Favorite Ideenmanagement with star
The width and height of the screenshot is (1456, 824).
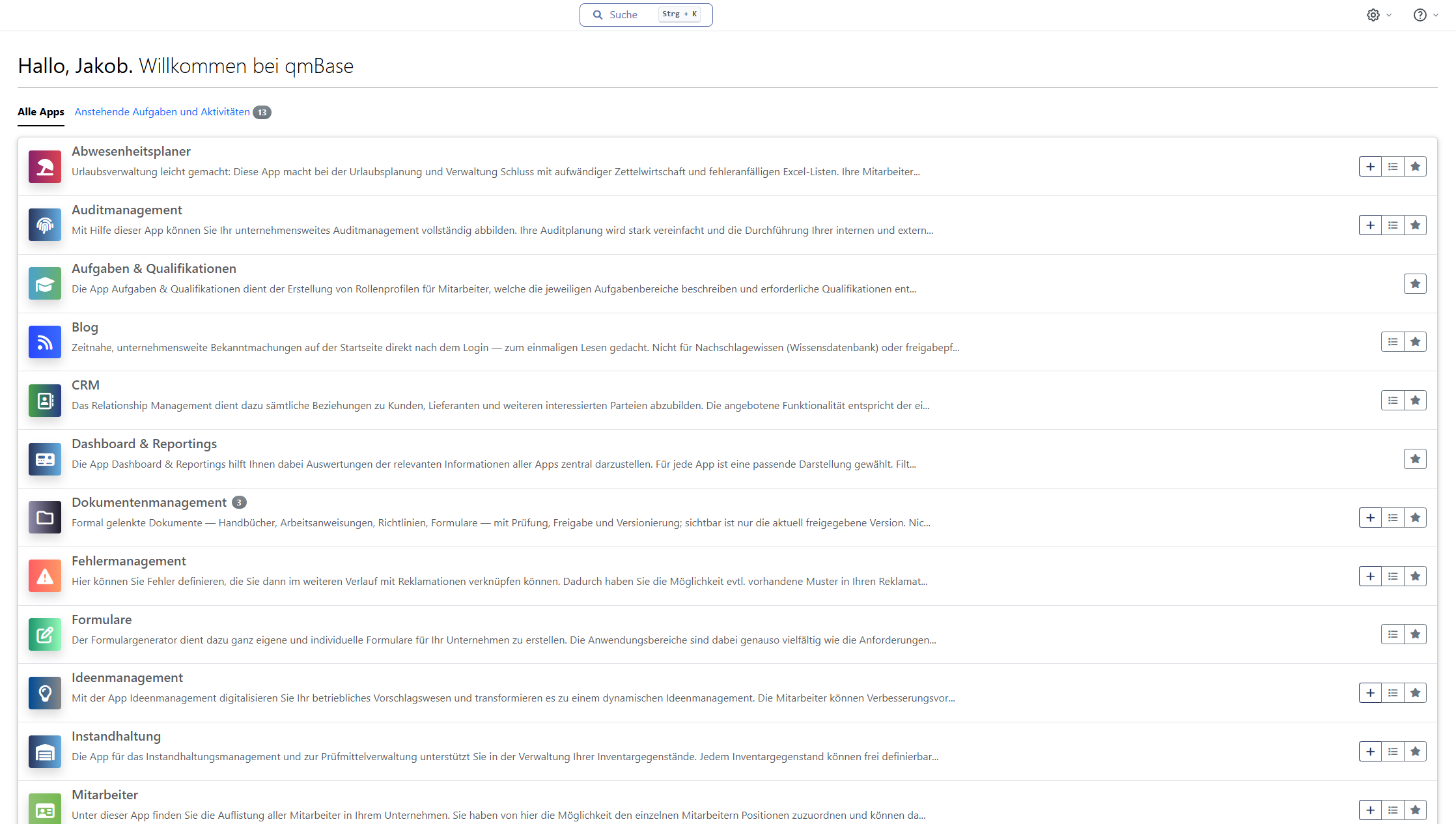pos(1416,693)
